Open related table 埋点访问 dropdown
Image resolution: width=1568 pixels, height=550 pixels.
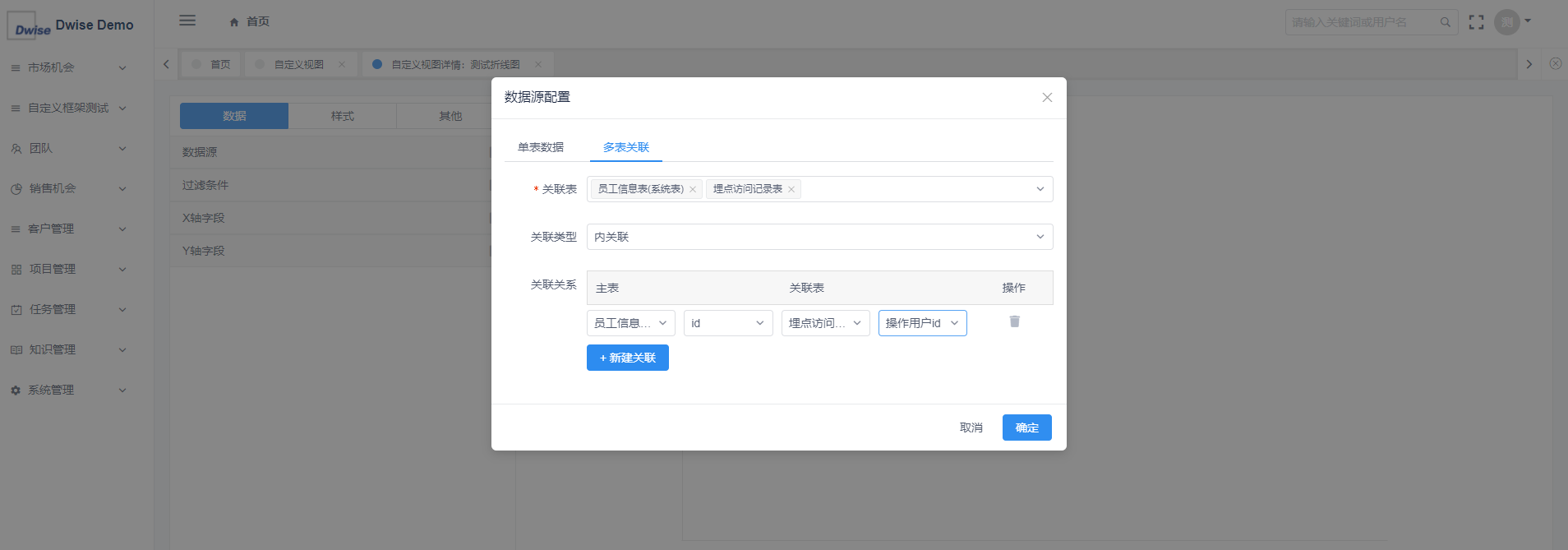tap(825, 323)
